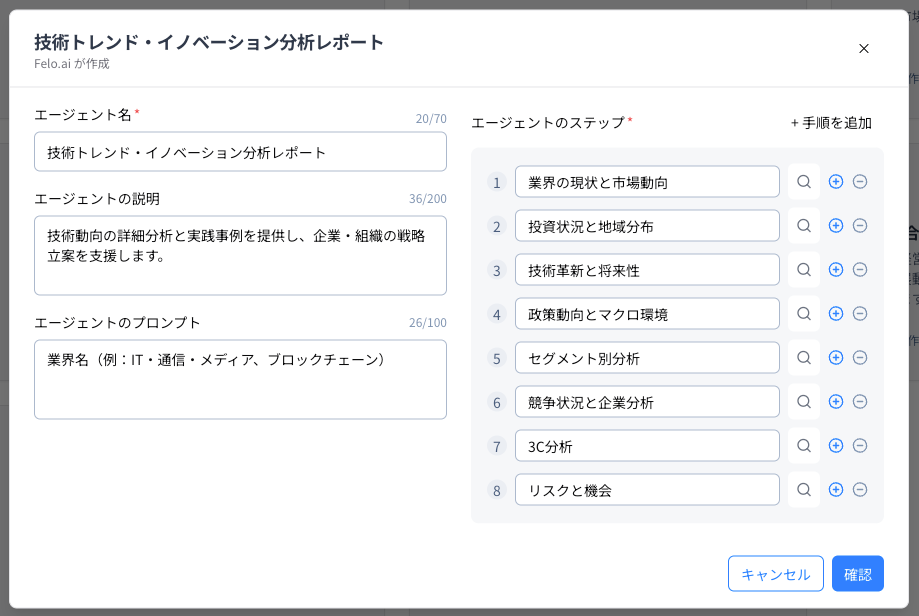This screenshot has height=616, width=919.
Task: Click the 技術革新と将来性 step field
Action: pos(647,270)
